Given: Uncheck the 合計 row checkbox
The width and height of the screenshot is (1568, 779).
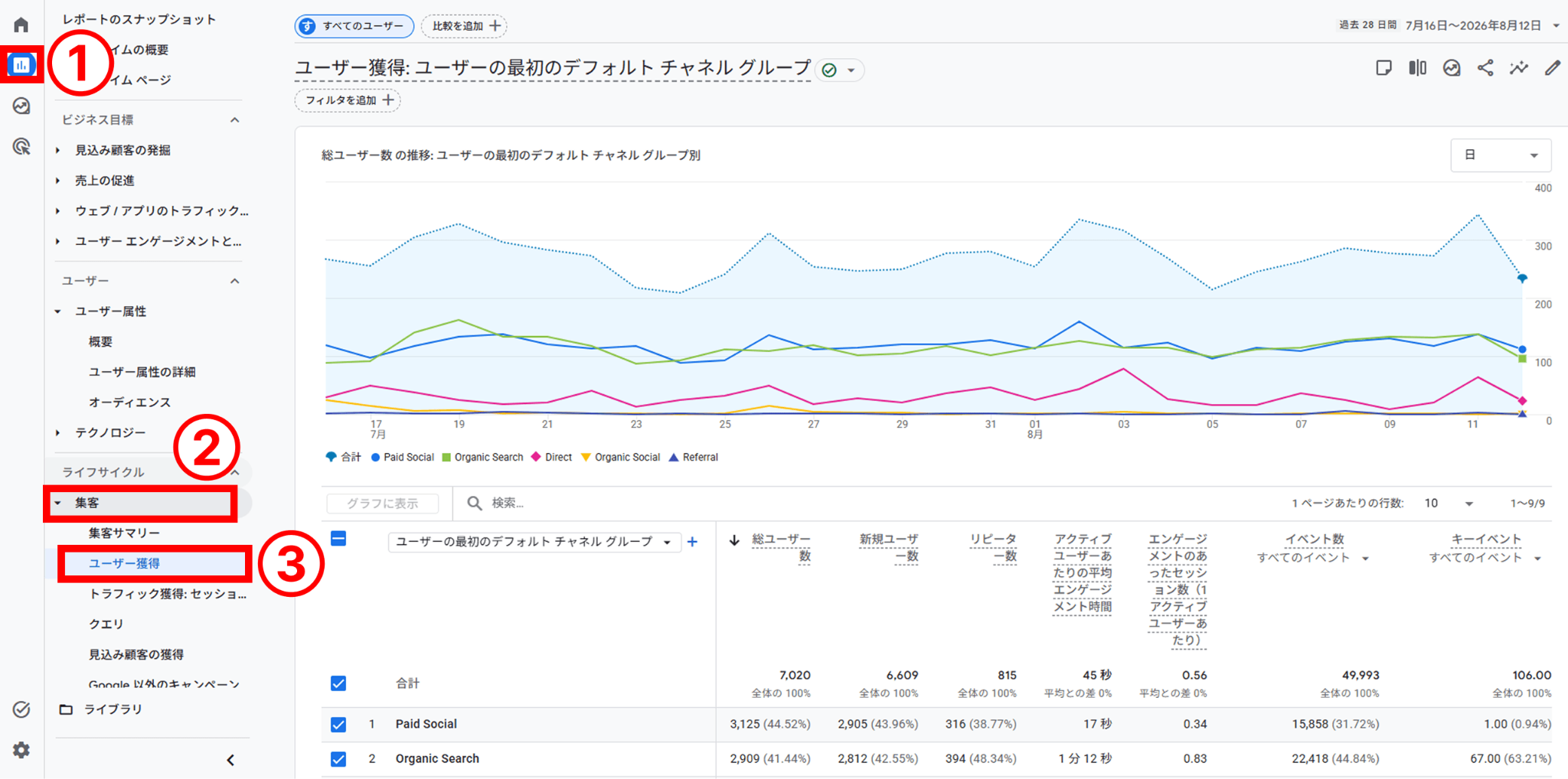Looking at the screenshot, I should tap(338, 683).
